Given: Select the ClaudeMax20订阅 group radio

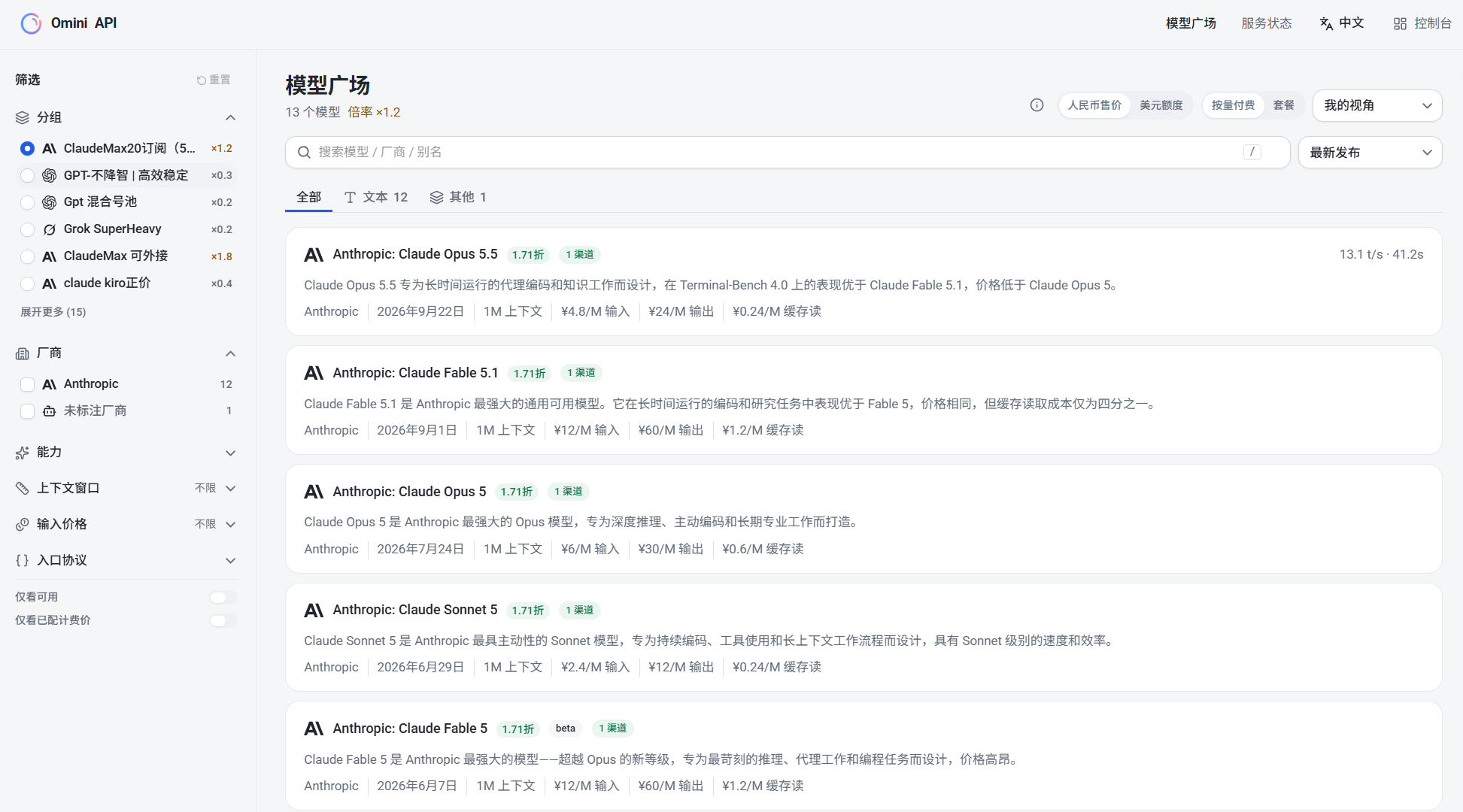Looking at the screenshot, I should point(27,149).
